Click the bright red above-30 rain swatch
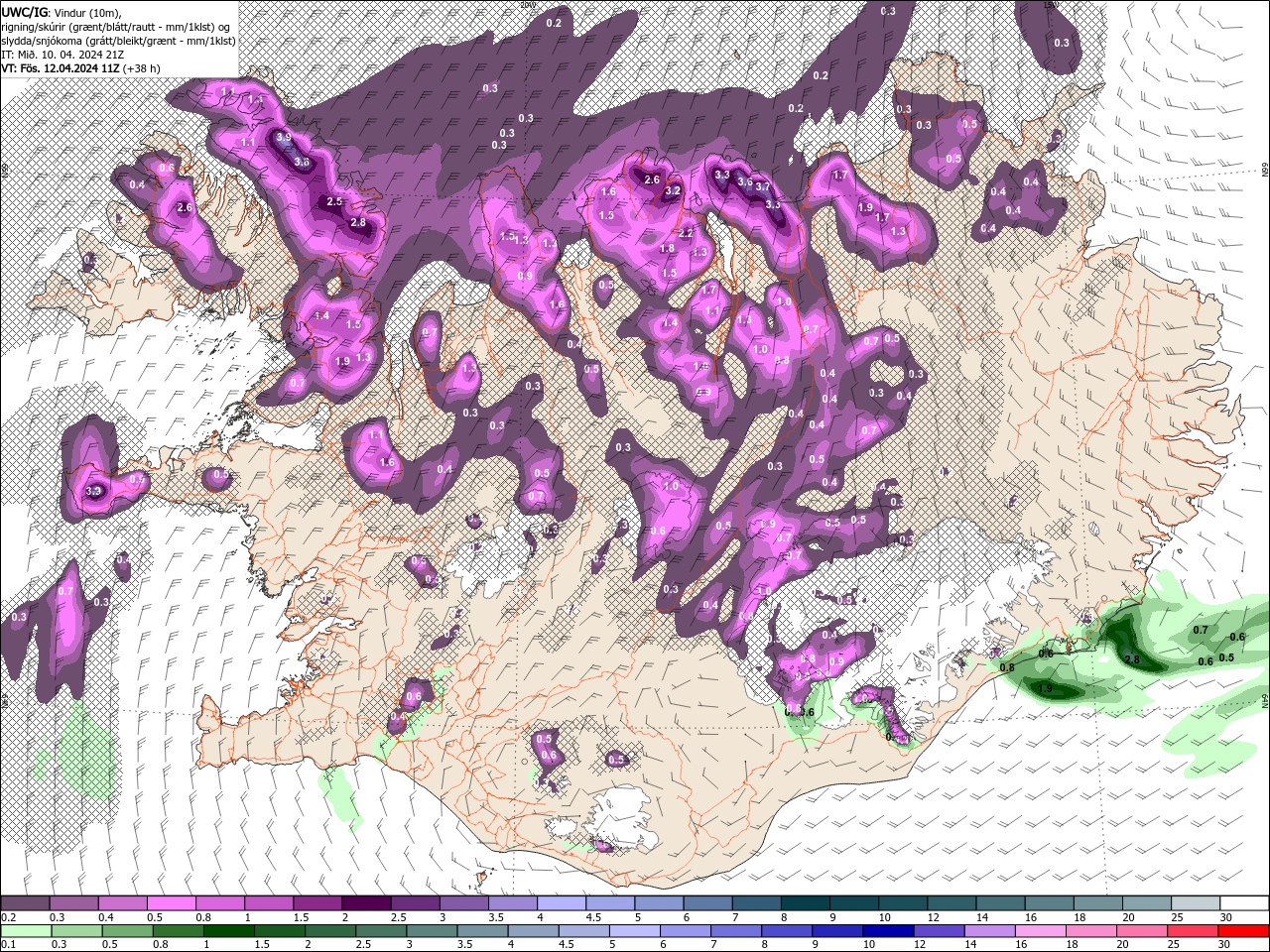1270x952 pixels. 1243,931
